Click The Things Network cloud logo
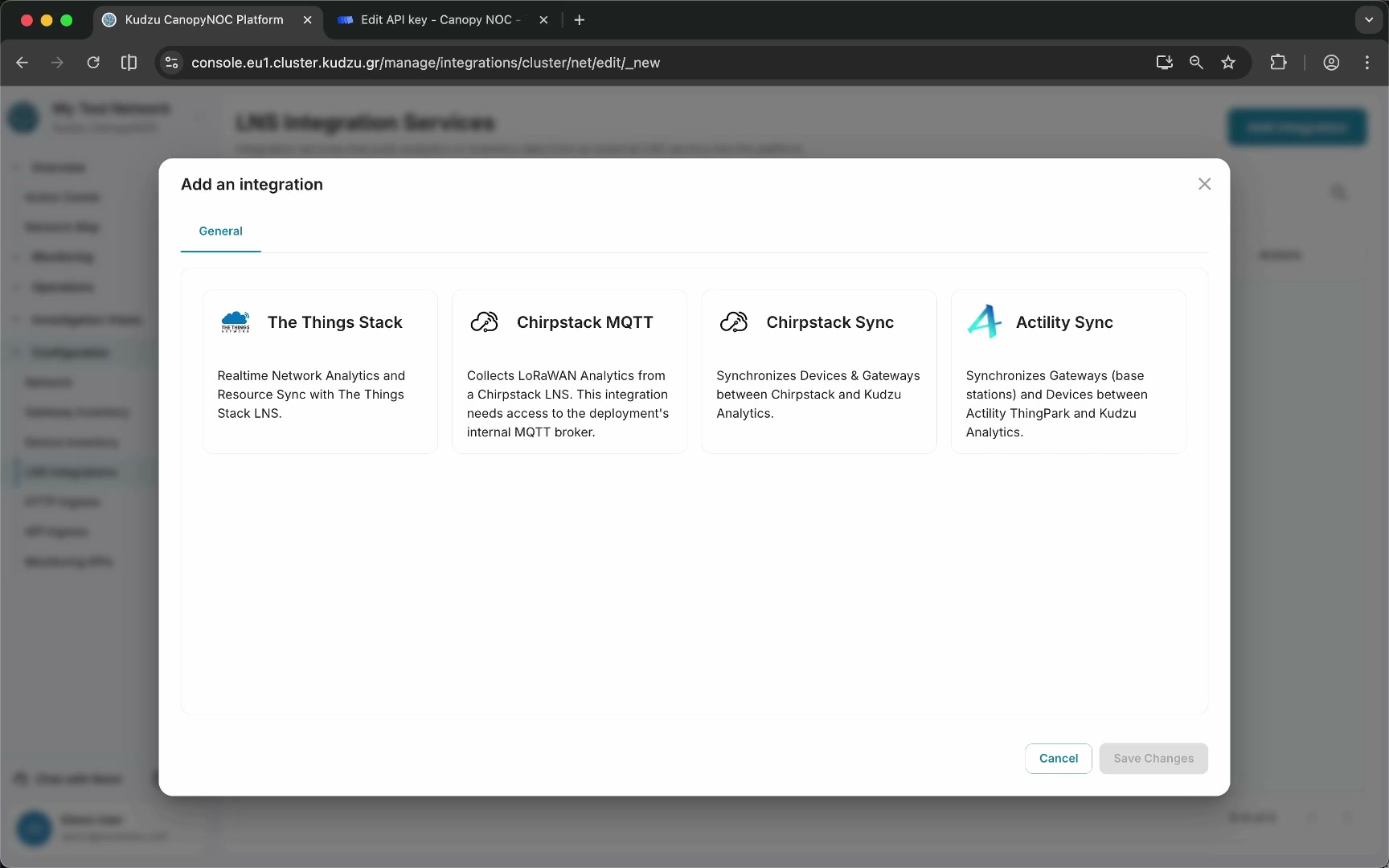 pos(236,321)
